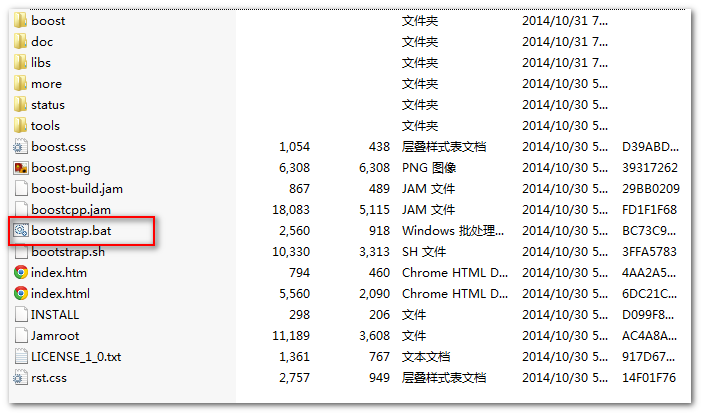Viewport: 701px width, 413px height.
Task: Click the size value 10,330
Action: point(291,252)
